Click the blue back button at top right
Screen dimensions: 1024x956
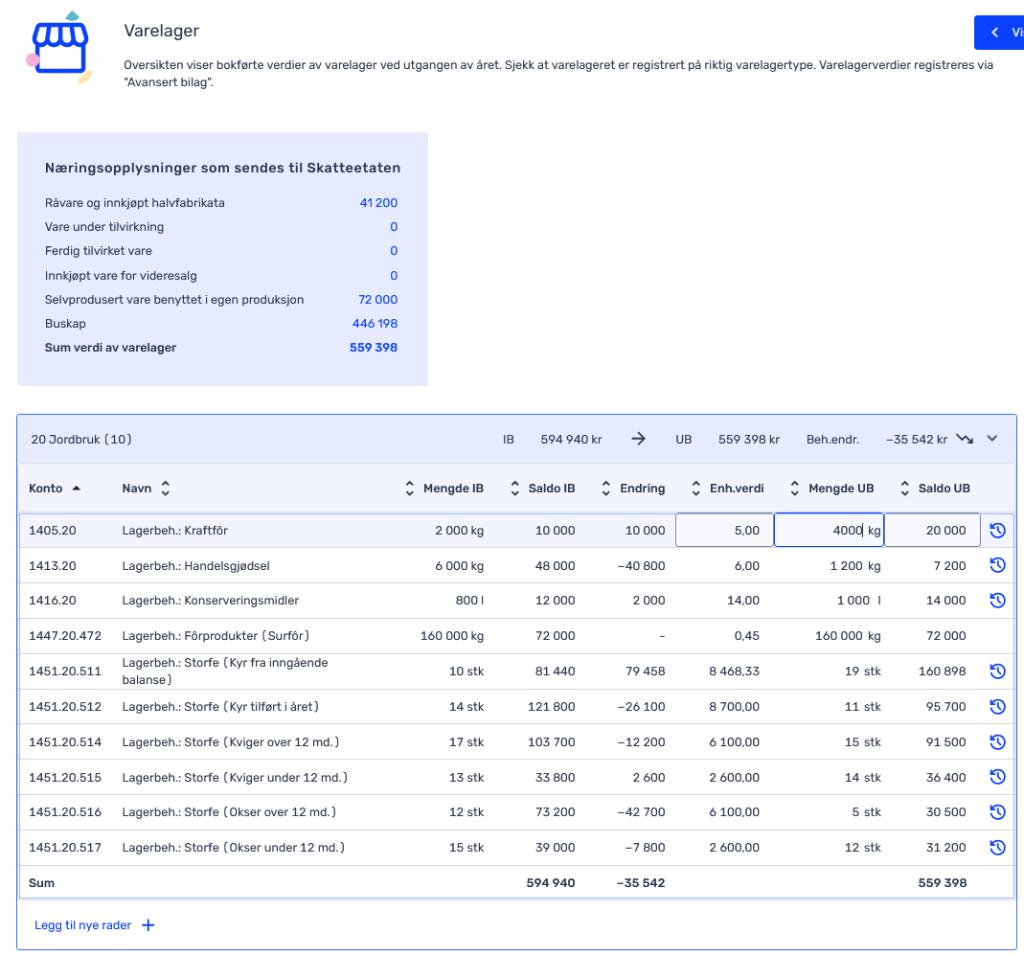pyautogui.click(x=999, y=32)
